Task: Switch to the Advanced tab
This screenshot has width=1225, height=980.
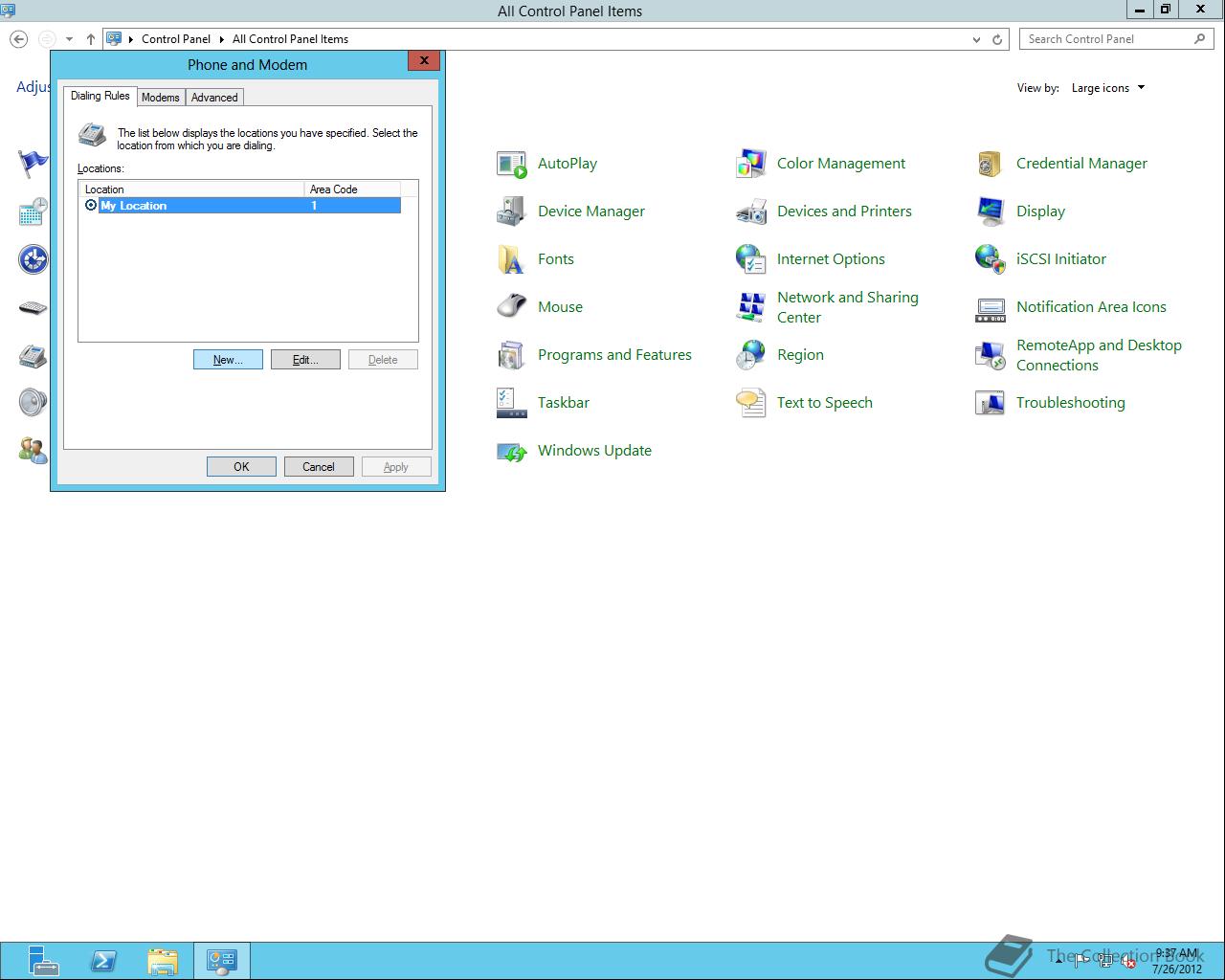Action: [x=213, y=97]
